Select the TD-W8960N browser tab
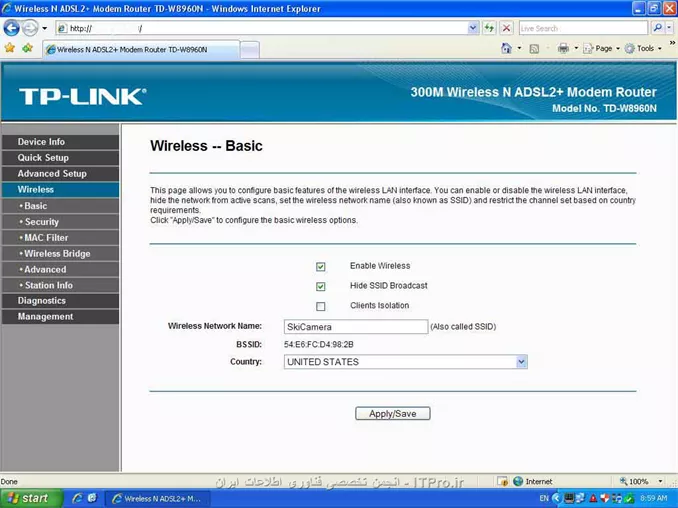Screen dimensions: 678x508 (141, 50)
